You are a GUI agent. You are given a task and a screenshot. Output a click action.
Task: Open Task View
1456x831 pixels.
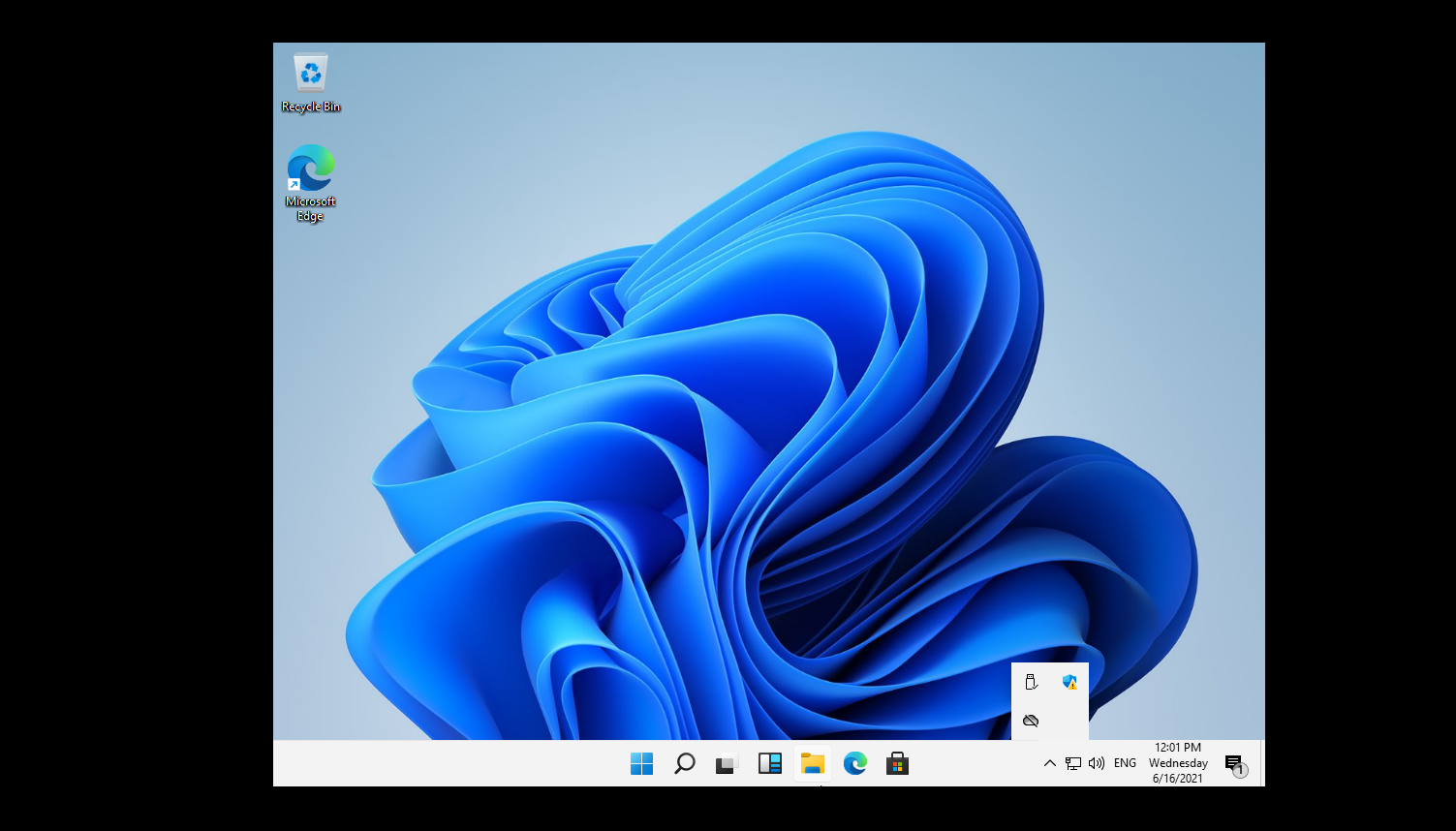click(727, 763)
